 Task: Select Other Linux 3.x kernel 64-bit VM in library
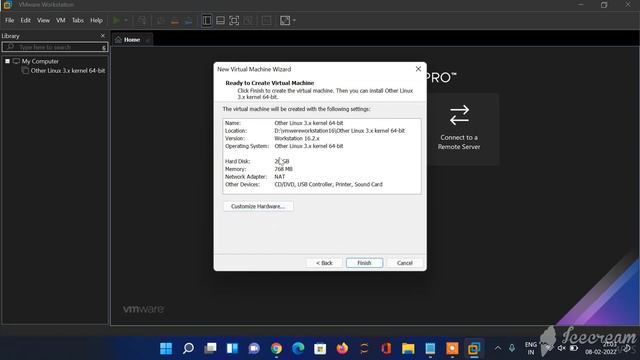tap(68, 71)
